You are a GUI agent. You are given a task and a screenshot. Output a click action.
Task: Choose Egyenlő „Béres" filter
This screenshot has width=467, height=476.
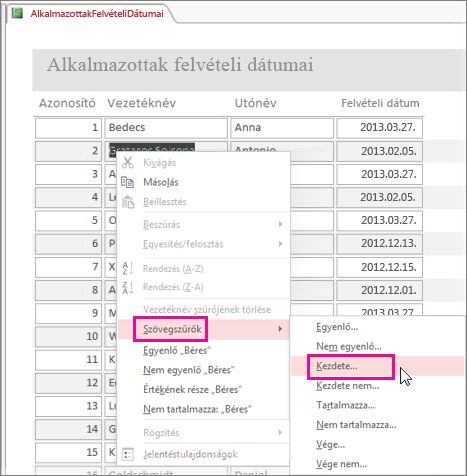point(204,351)
